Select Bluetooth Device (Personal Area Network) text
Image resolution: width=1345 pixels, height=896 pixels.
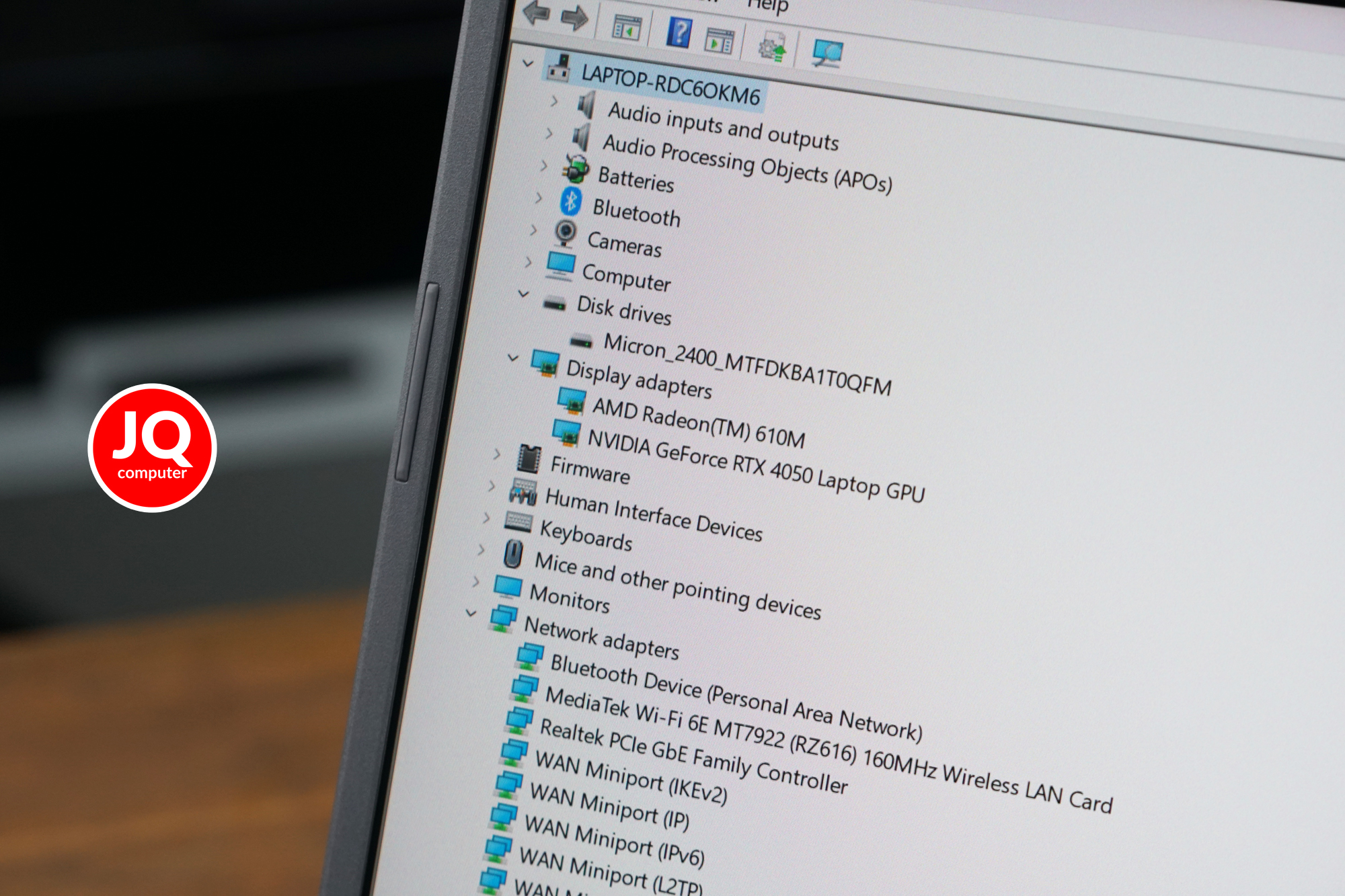click(736, 697)
